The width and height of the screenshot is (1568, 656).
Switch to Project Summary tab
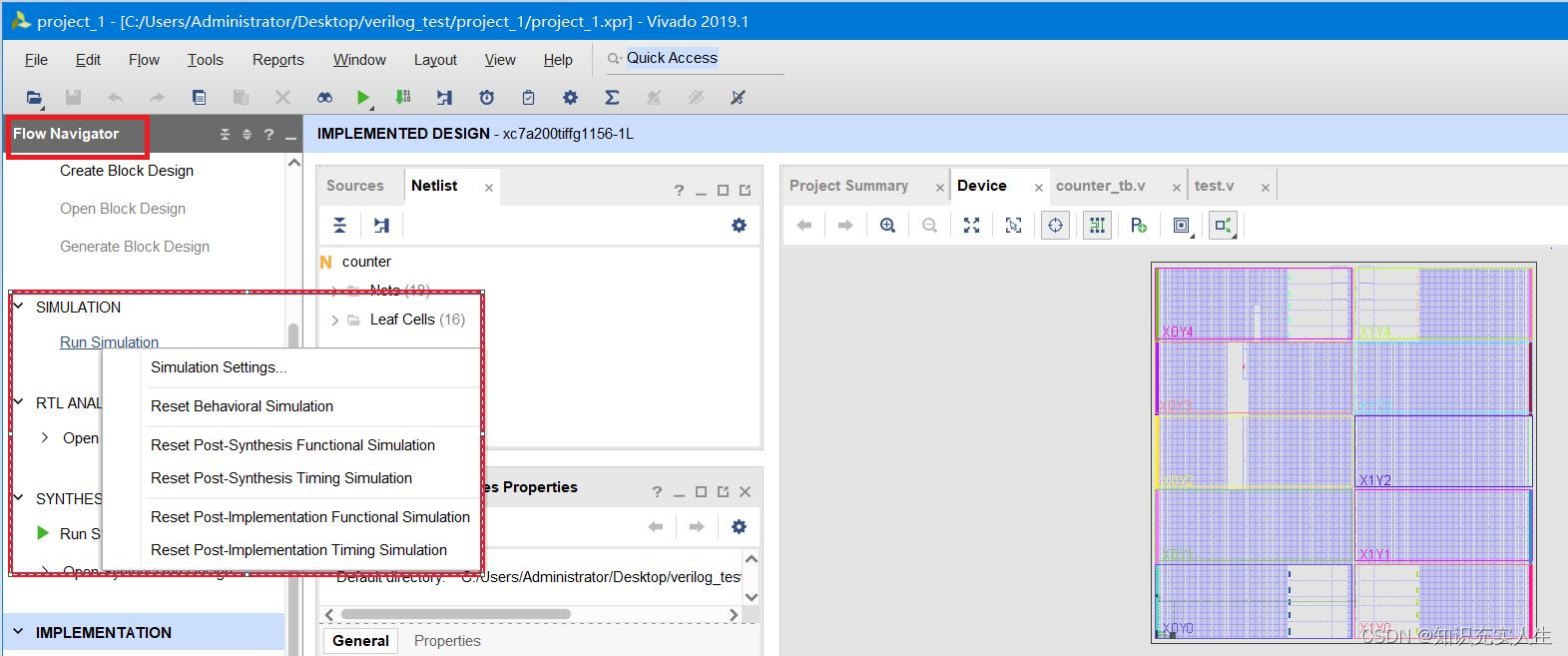click(x=848, y=186)
